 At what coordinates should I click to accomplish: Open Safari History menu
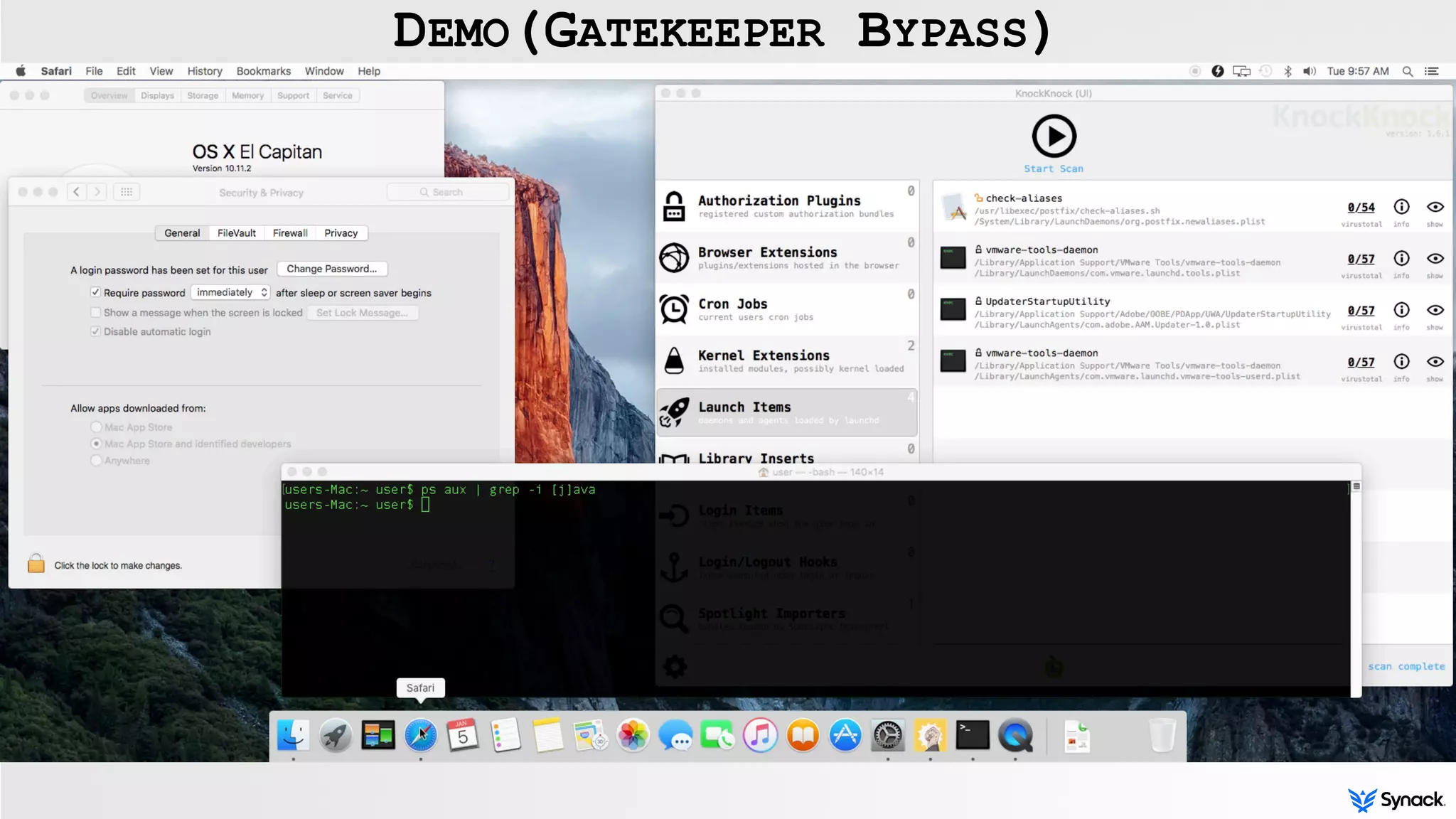coord(205,71)
